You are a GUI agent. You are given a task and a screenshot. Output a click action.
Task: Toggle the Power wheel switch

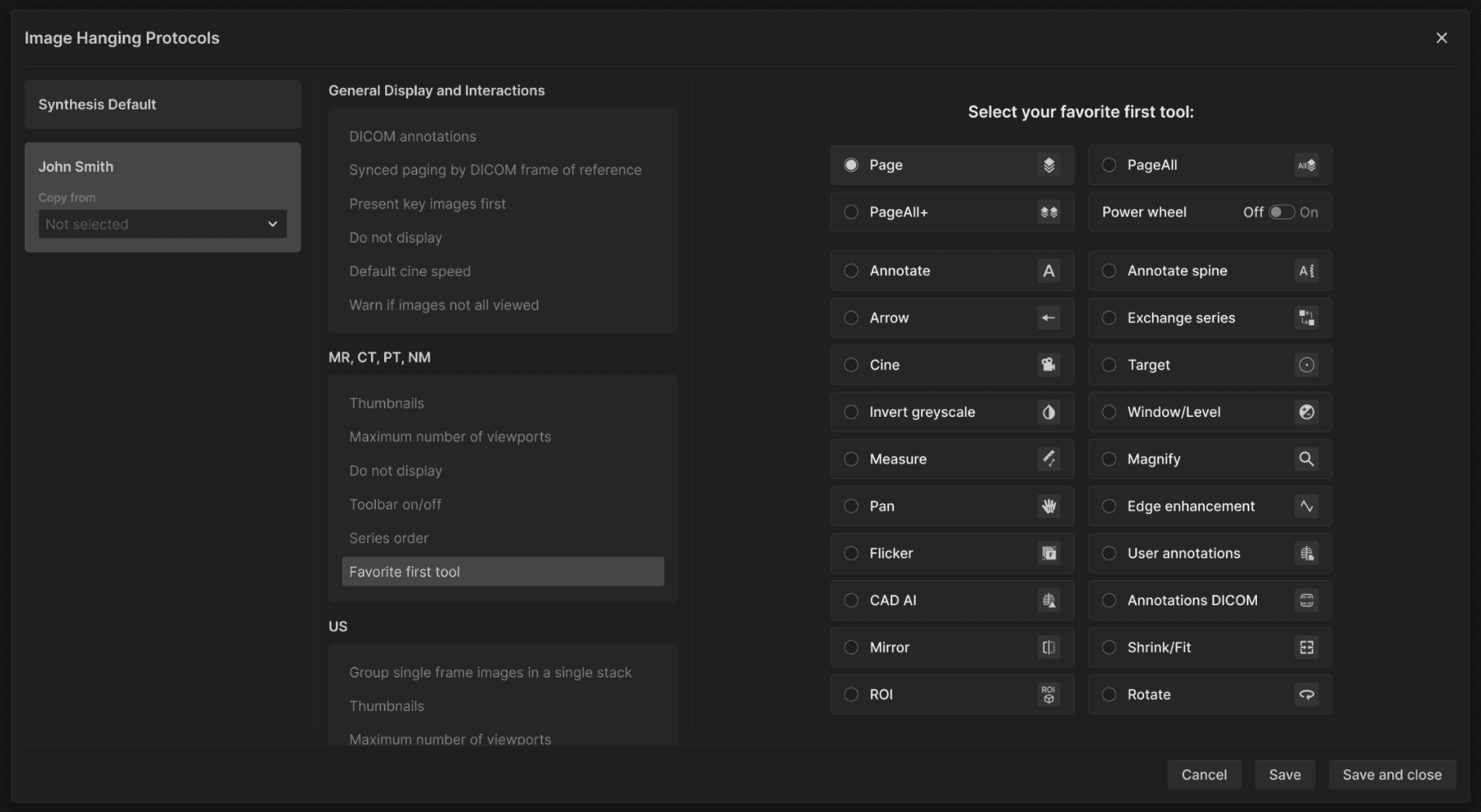(1281, 212)
